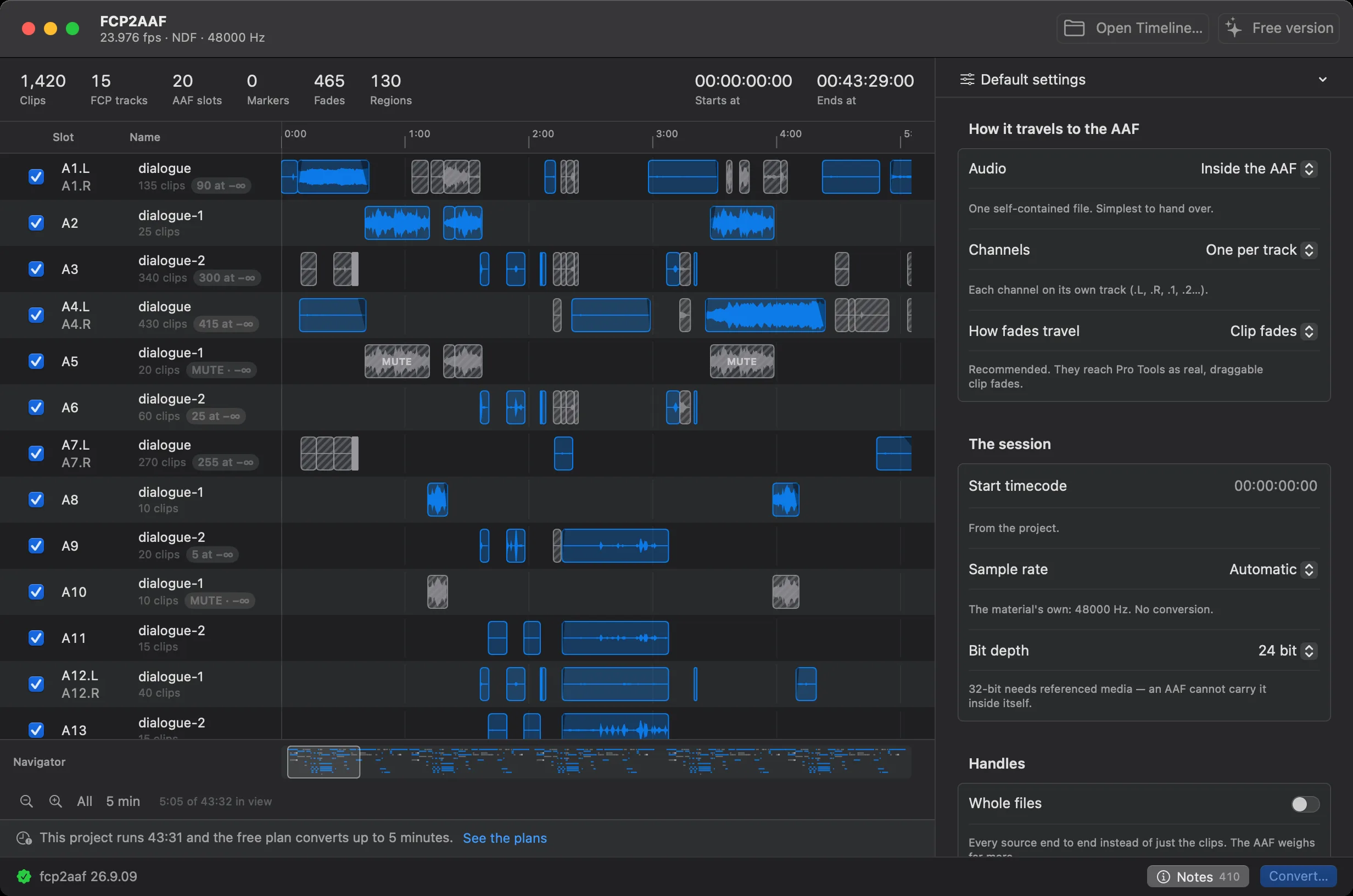Click the green verified badge near fcp2aaf version
The height and width of the screenshot is (896, 1353).
click(x=24, y=876)
